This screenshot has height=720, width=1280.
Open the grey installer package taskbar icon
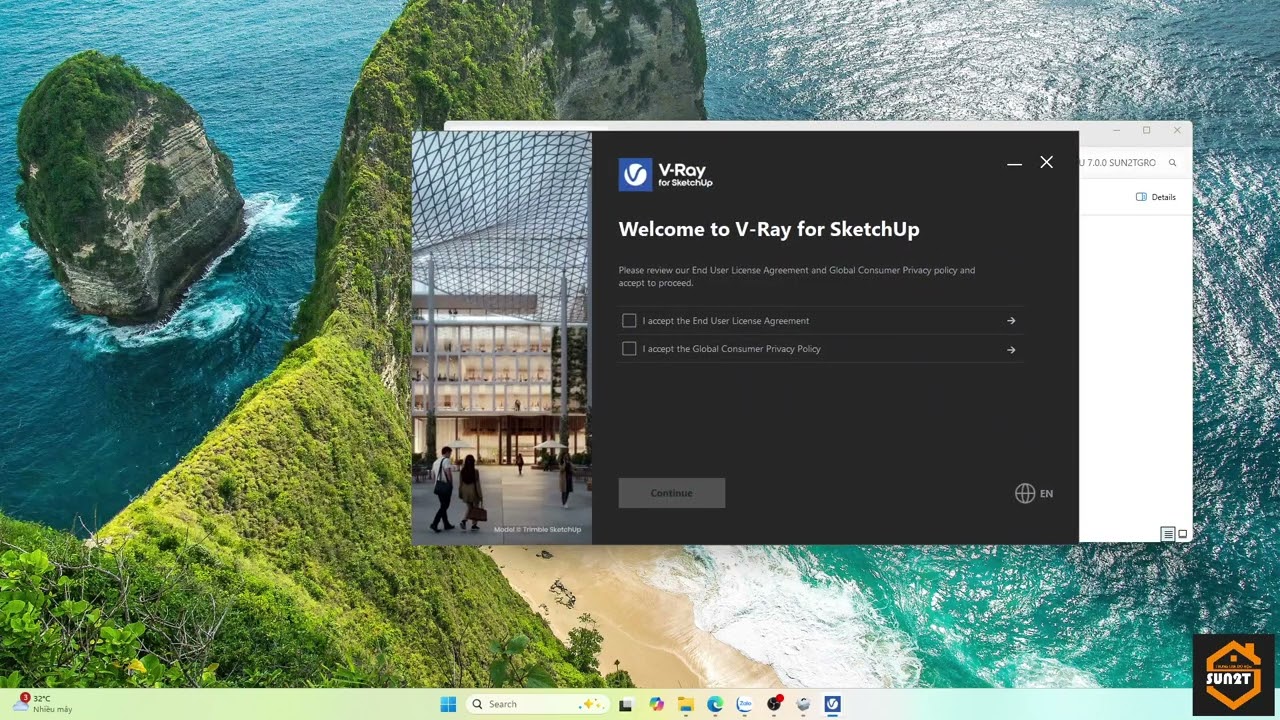803,704
